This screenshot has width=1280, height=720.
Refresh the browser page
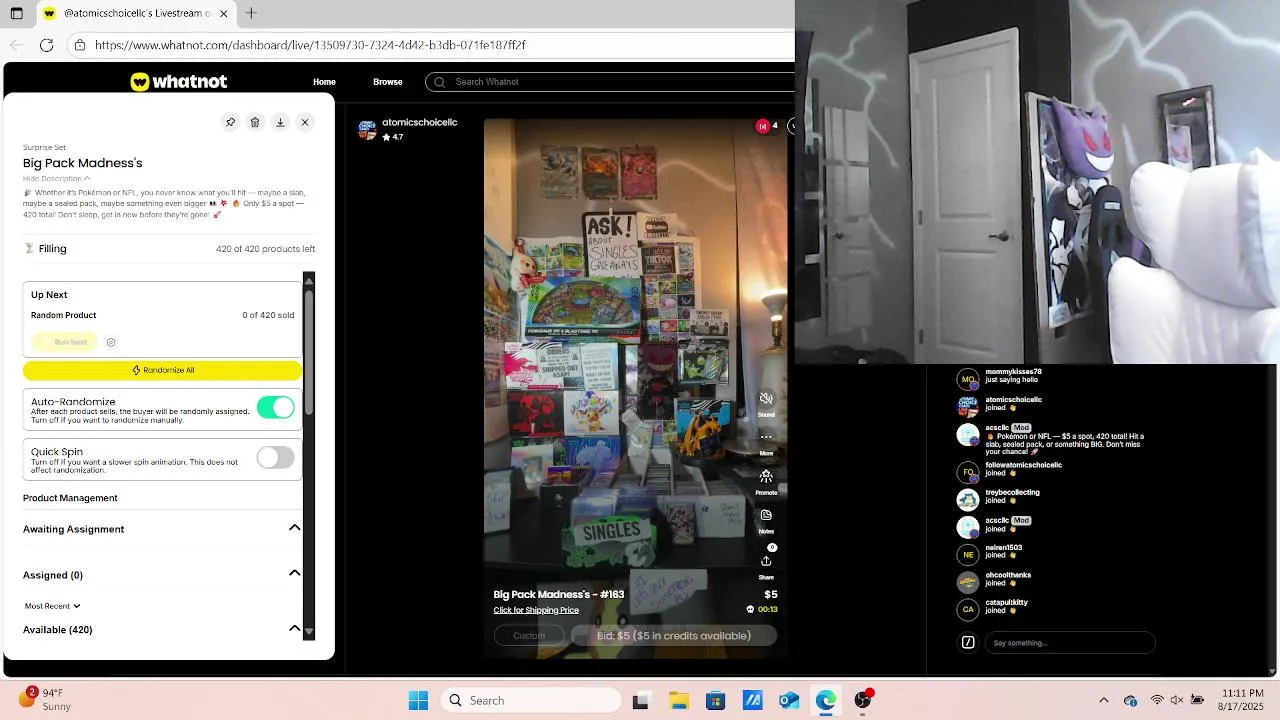click(x=46, y=45)
